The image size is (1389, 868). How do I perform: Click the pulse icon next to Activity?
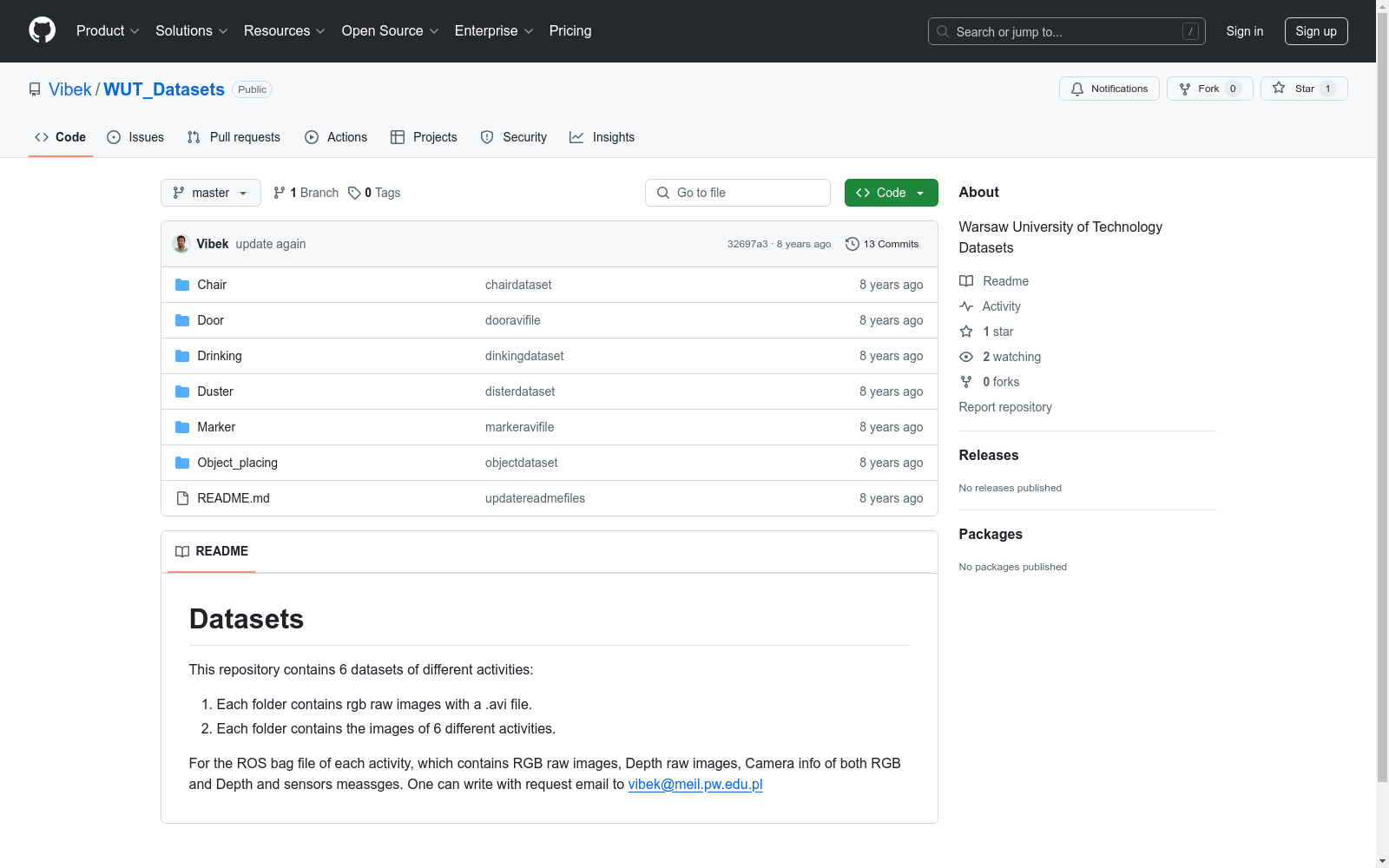pyautogui.click(x=966, y=306)
